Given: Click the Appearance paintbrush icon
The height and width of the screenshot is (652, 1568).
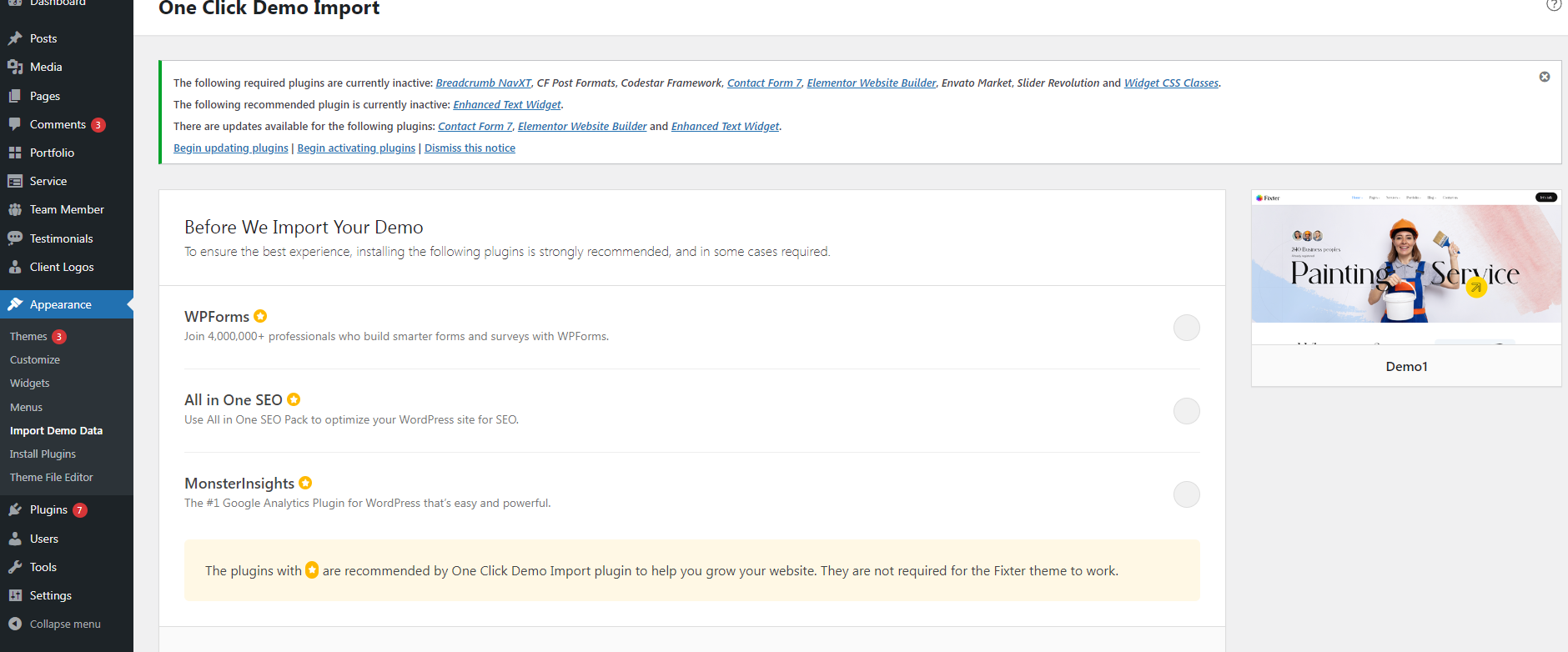Looking at the screenshot, I should (x=15, y=304).
